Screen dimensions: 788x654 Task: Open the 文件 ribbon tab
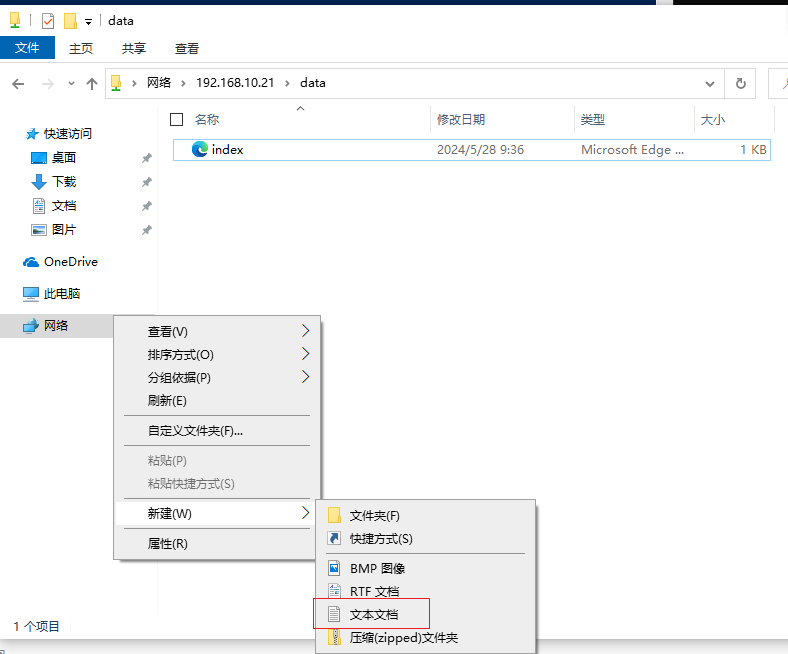(x=27, y=48)
